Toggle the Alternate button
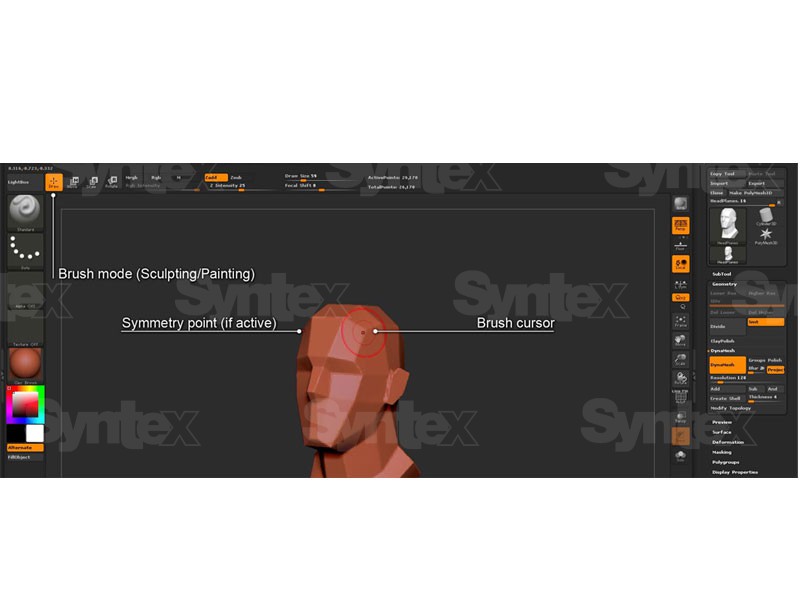Viewport: 800px width, 600px height. [x=25, y=447]
